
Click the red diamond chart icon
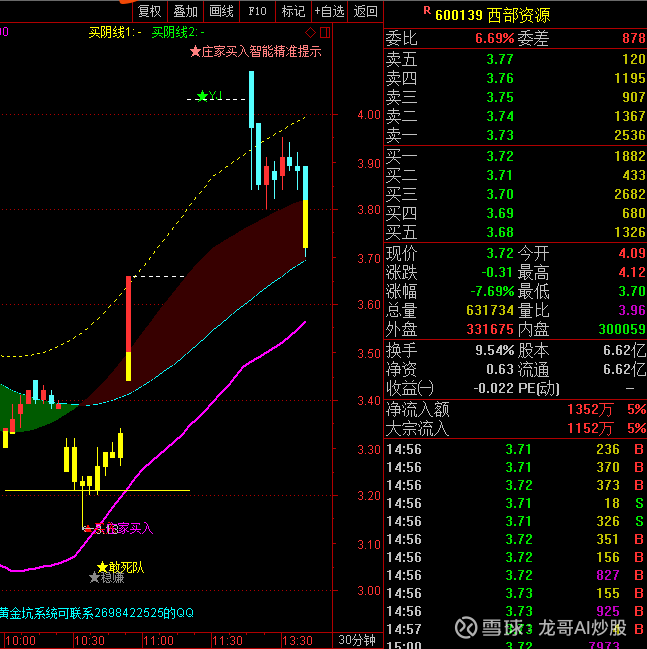tap(310, 32)
